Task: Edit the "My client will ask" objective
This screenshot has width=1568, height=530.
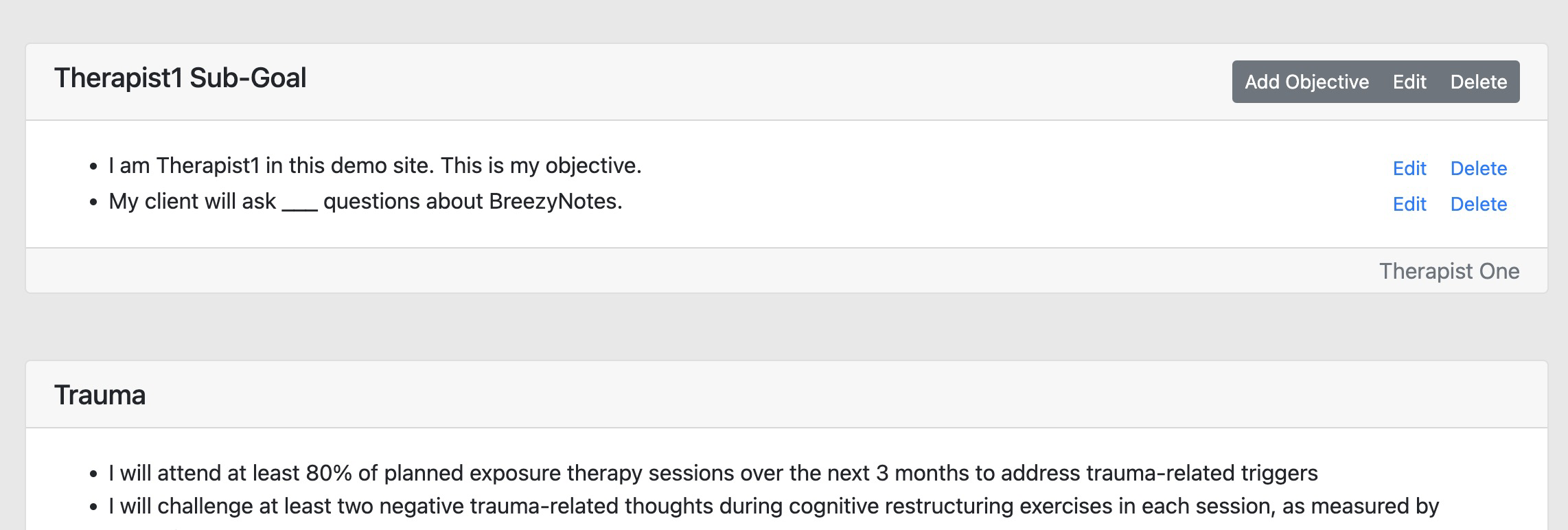Action: click(x=1409, y=204)
